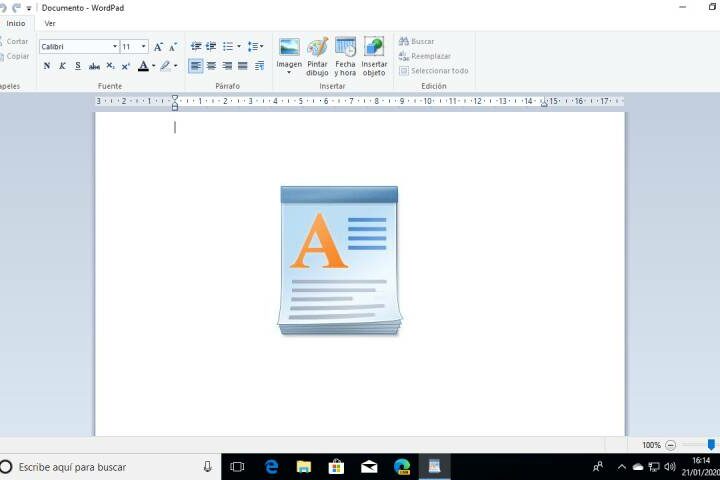The height and width of the screenshot is (480, 720).
Task: Click the Redo quick access icon
Action: pos(17,8)
